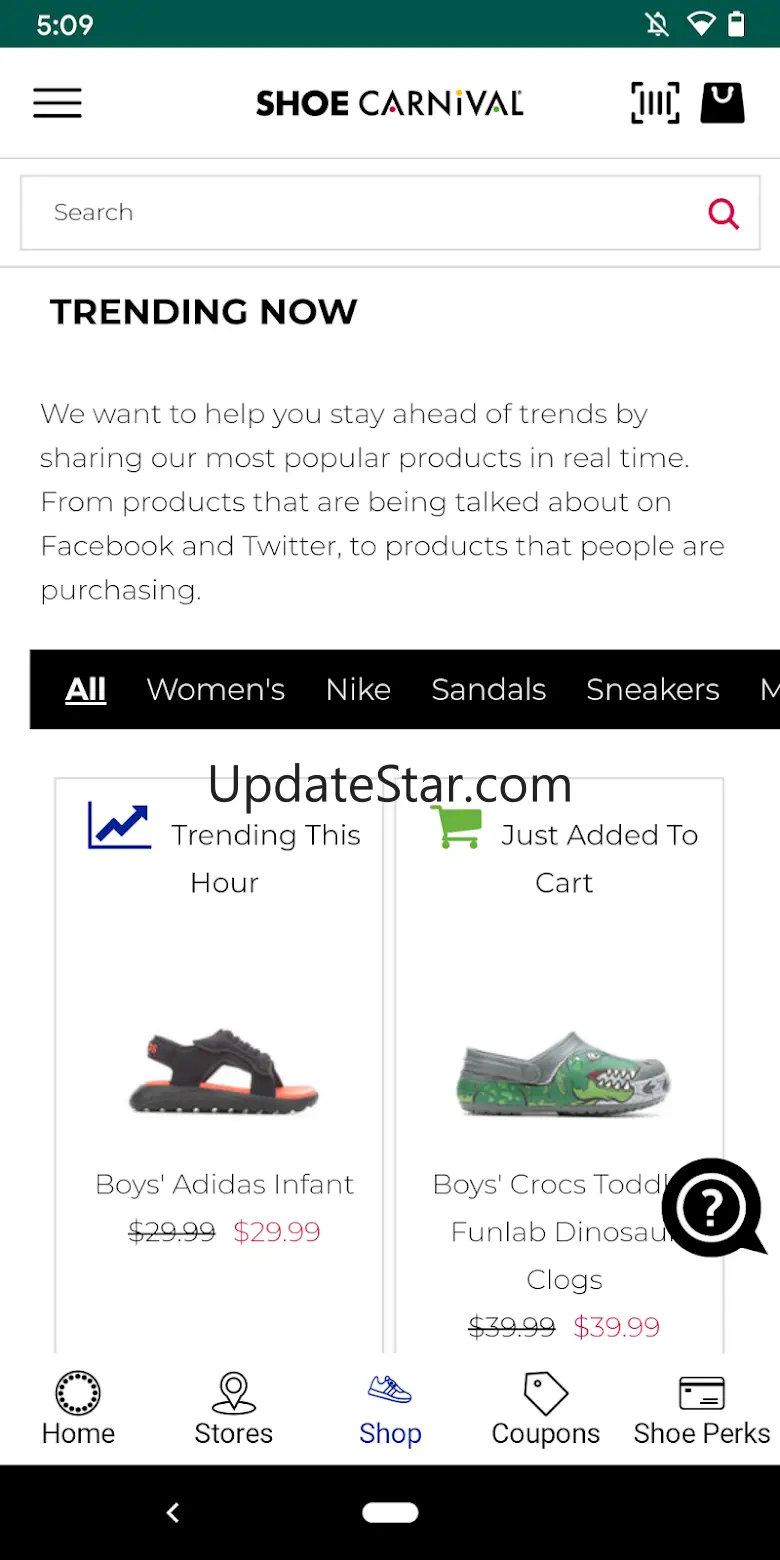Viewport: 780px width, 1560px height.
Task: Open the hamburger navigation menu
Action: click(57, 103)
